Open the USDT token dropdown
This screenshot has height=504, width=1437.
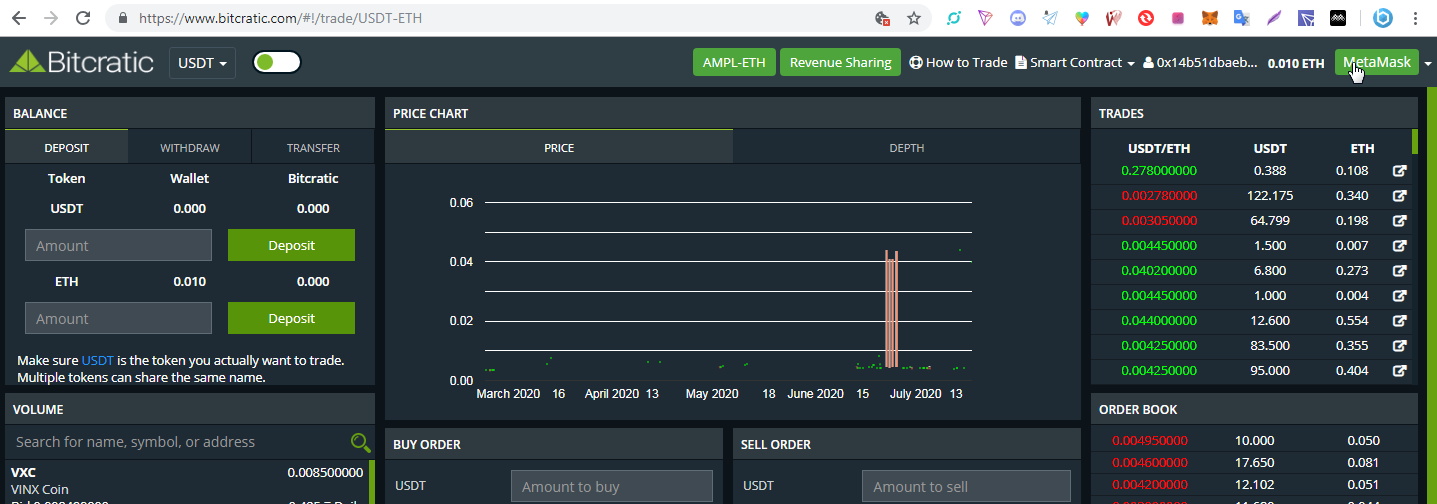pyautogui.click(x=202, y=62)
